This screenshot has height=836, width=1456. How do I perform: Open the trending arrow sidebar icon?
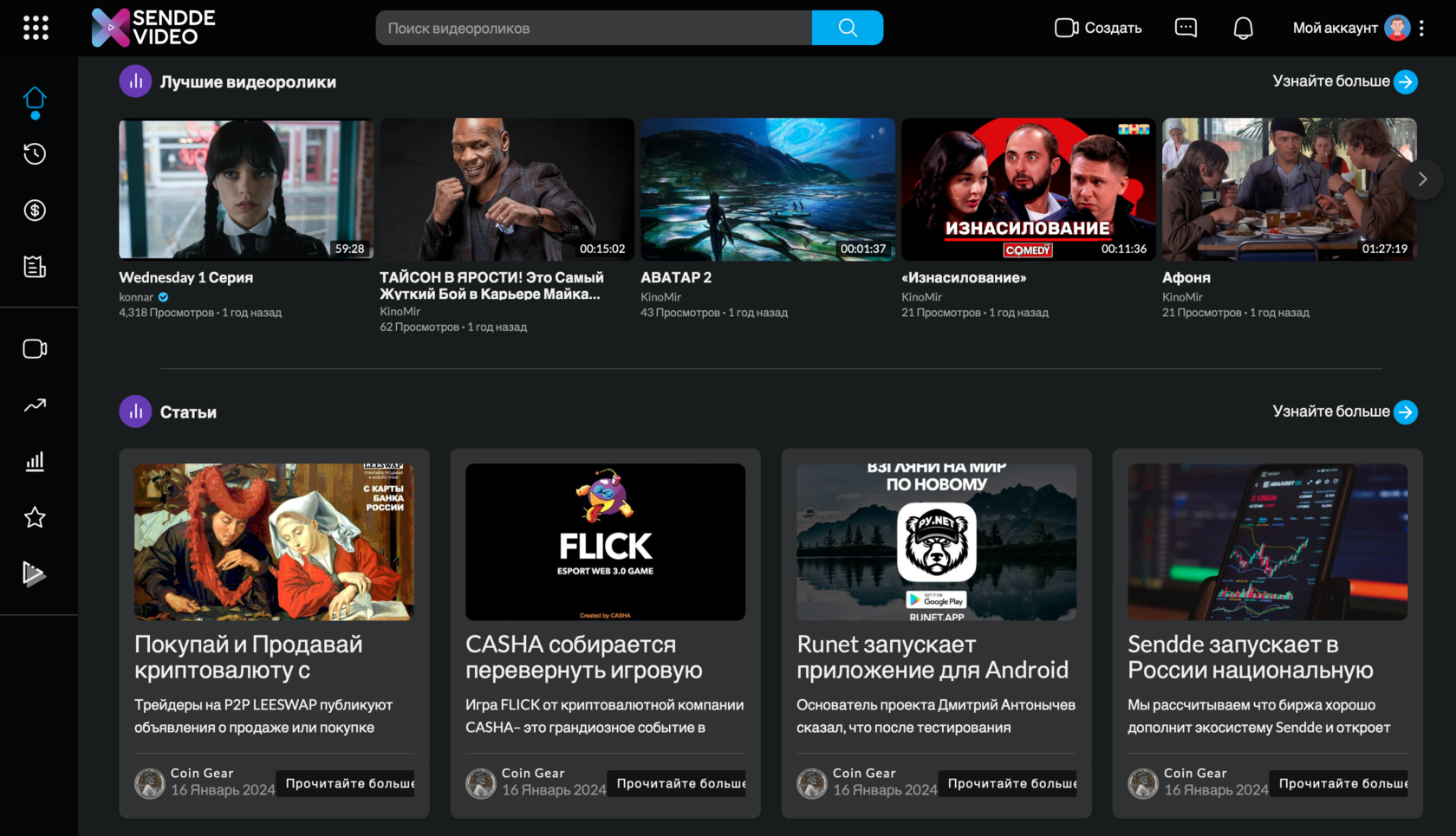(x=35, y=405)
